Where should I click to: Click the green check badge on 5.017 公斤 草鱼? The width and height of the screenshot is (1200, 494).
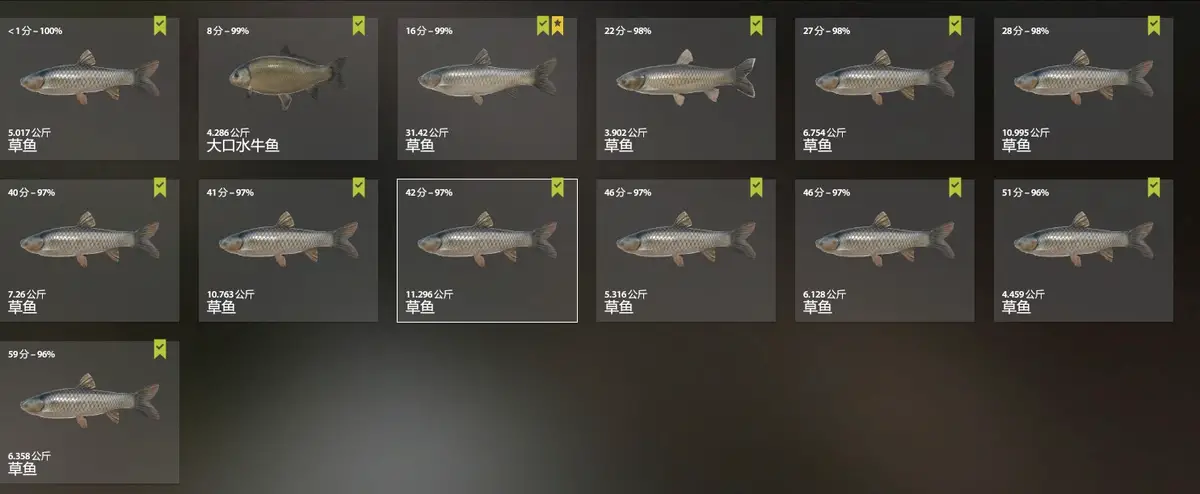(x=160, y=26)
